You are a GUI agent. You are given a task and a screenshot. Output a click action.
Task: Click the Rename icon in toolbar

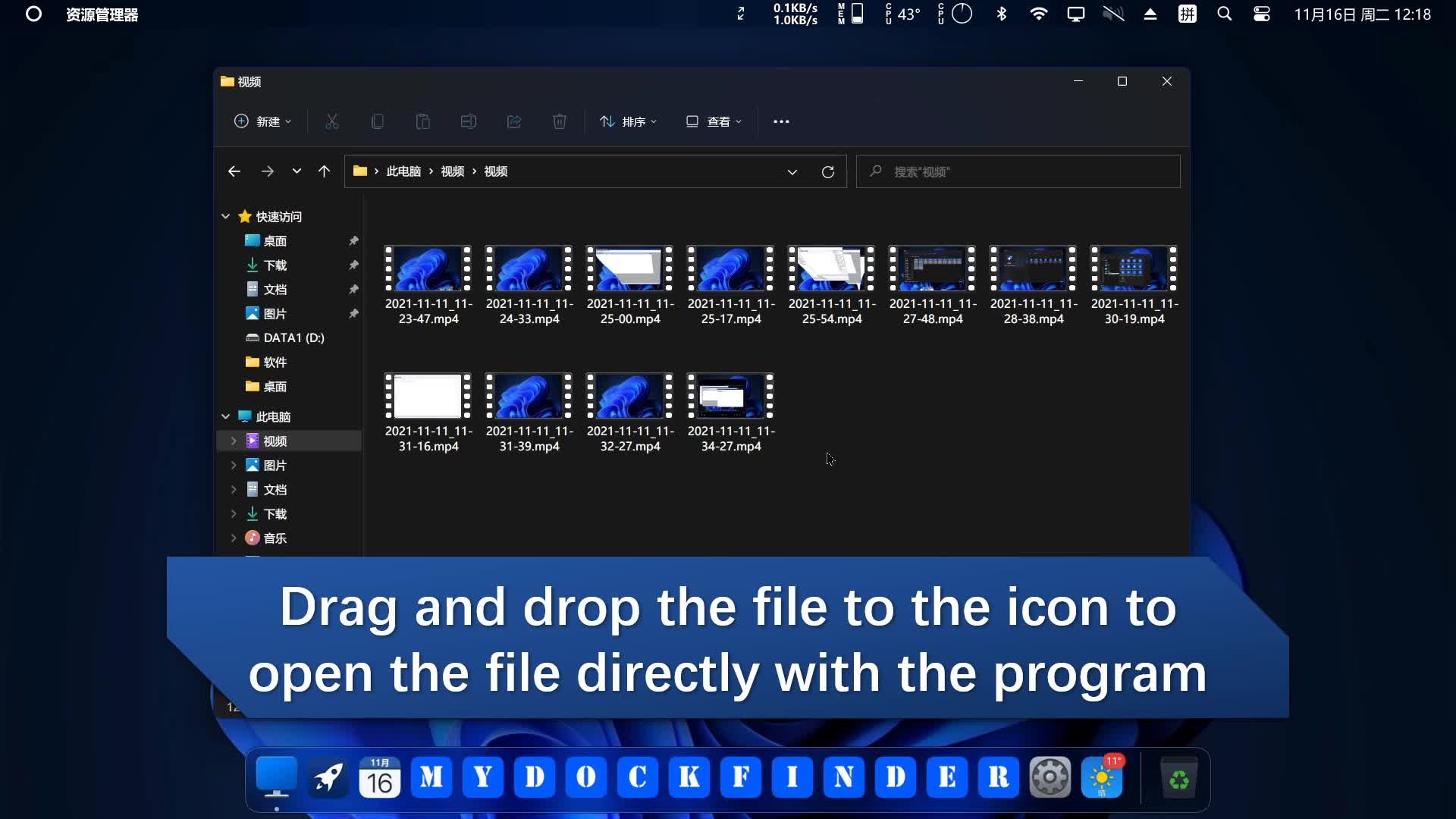click(469, 121)
